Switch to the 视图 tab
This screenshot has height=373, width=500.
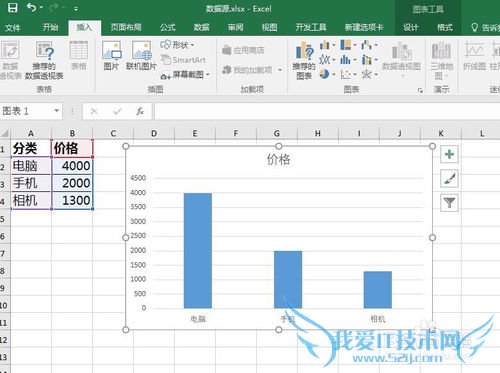[269, 27]
